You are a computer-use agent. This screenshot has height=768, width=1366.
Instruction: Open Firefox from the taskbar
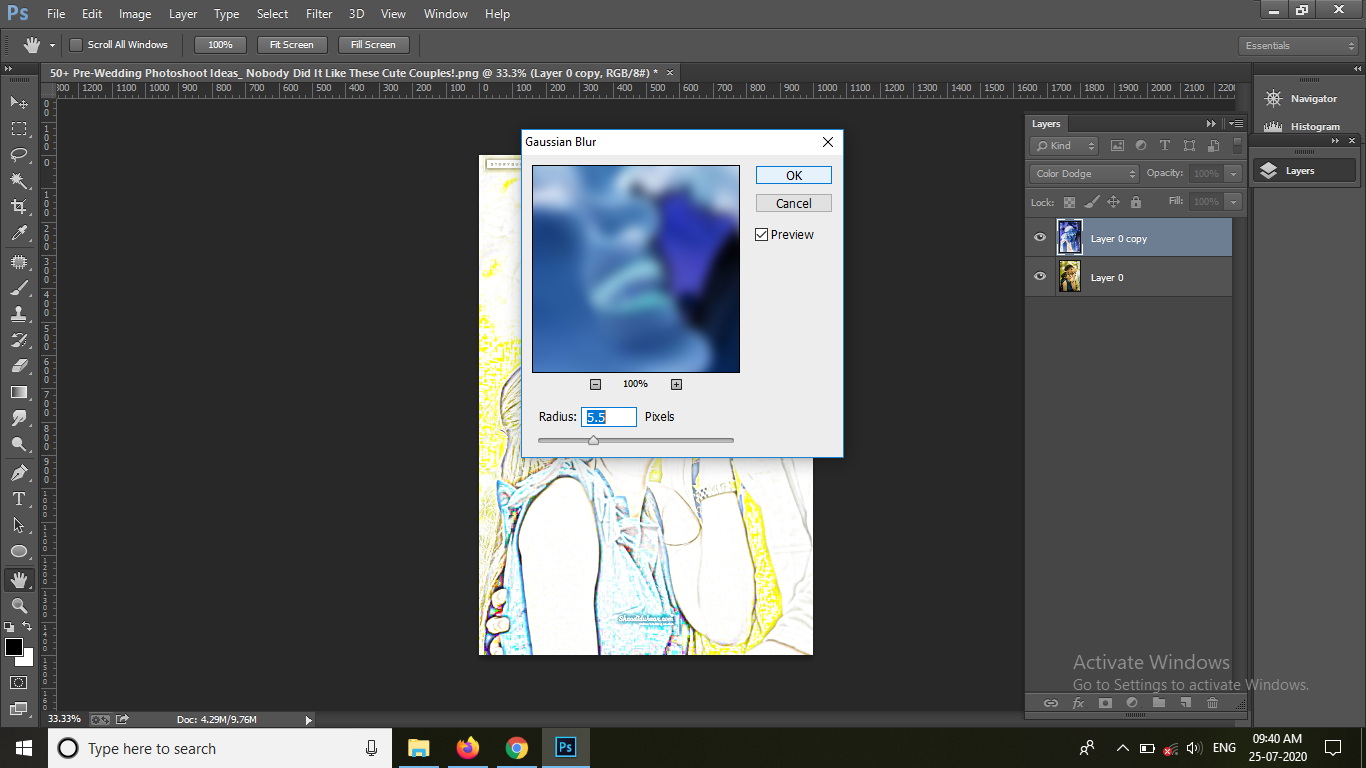click(467, 748)
